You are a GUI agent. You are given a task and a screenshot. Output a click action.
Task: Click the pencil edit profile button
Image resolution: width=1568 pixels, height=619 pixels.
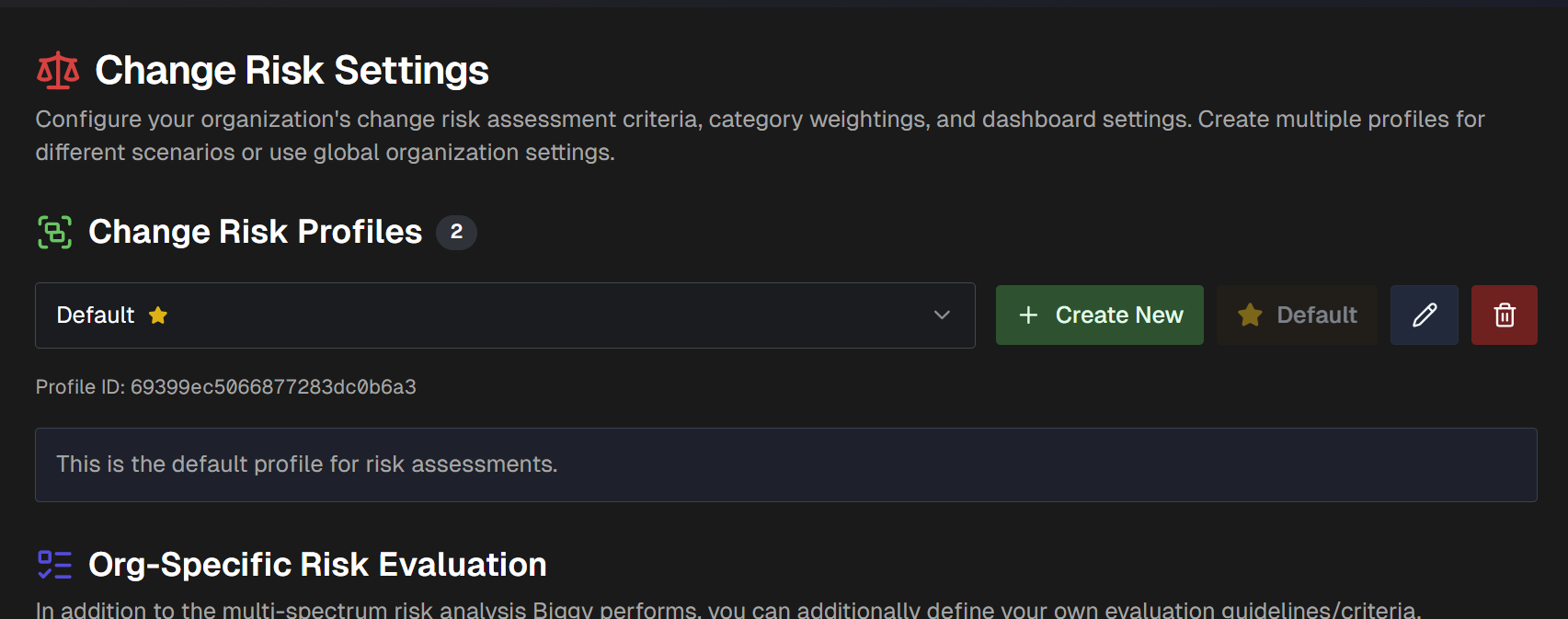(1424, 315)
